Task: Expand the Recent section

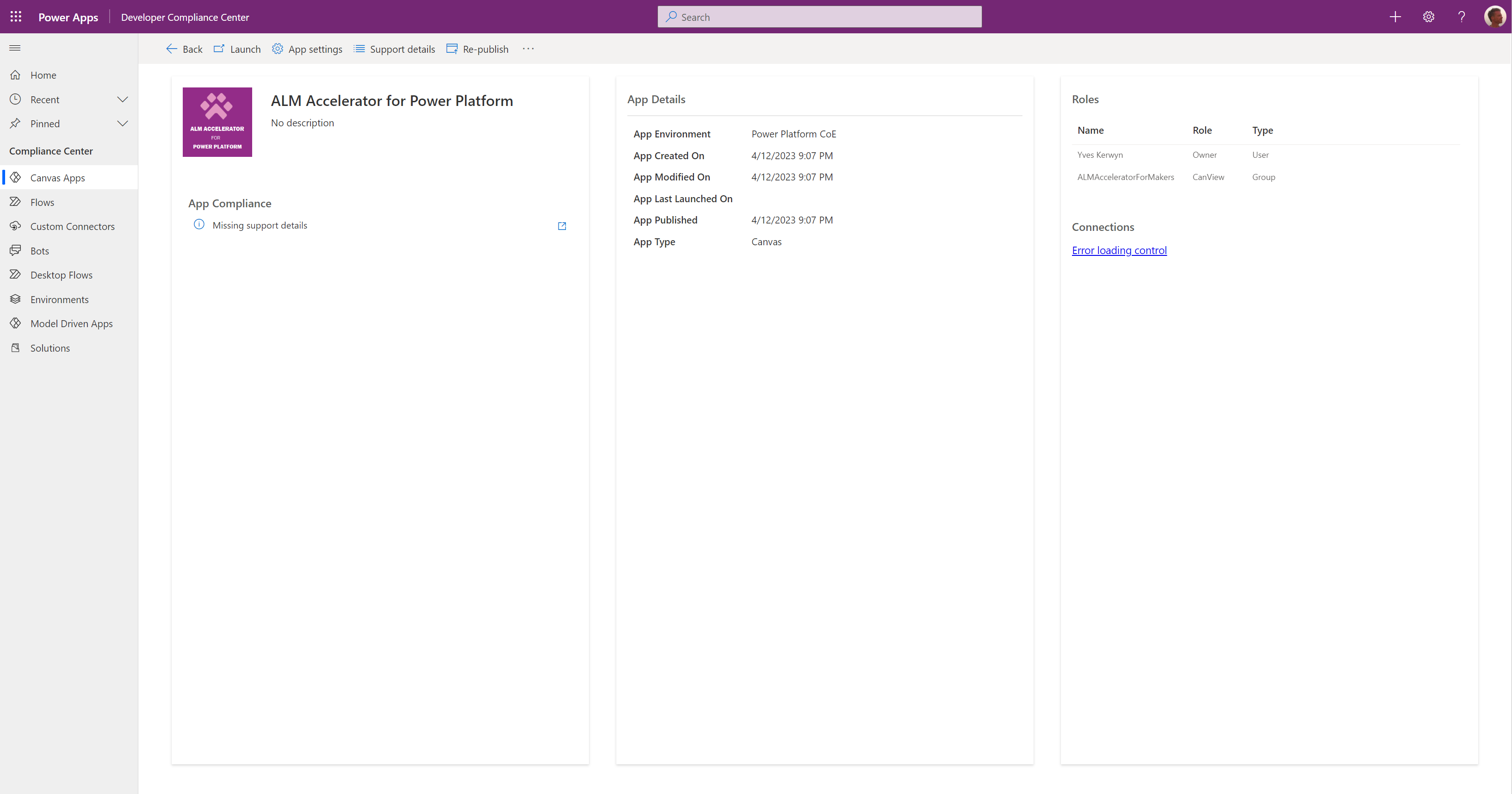Action: point(122,99)
